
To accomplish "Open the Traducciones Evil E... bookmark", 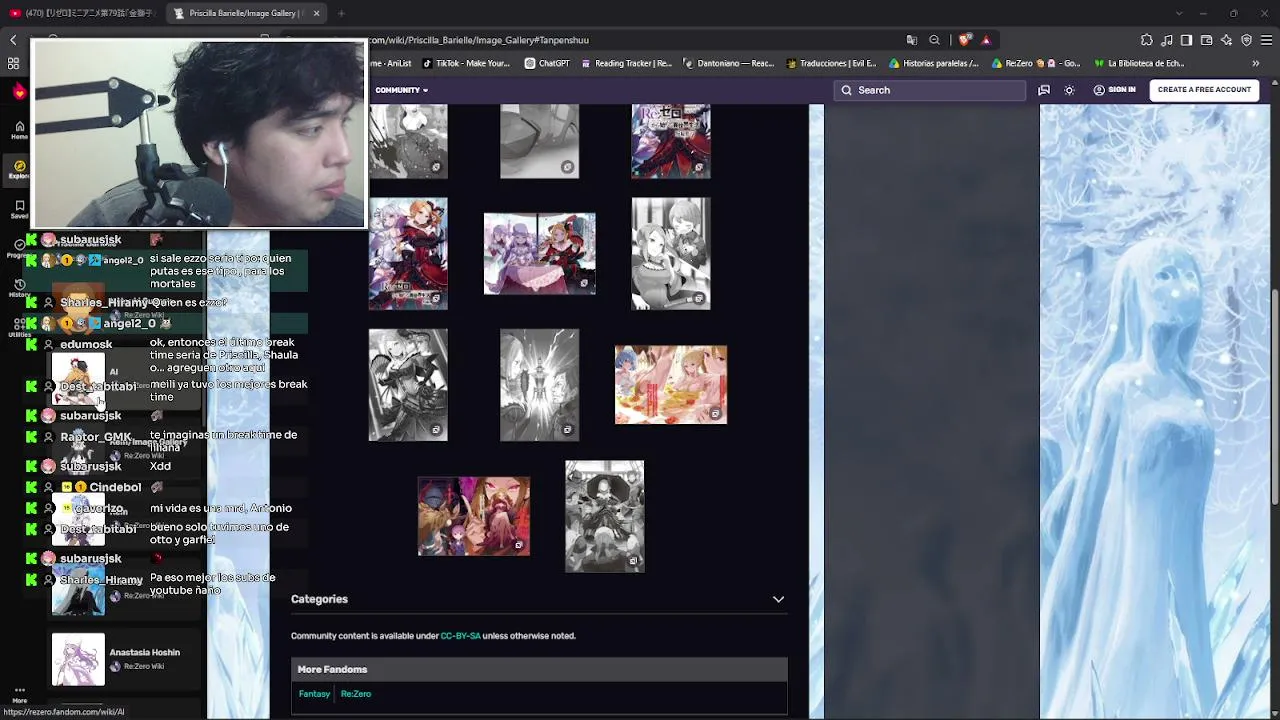I will coord(832,63).
